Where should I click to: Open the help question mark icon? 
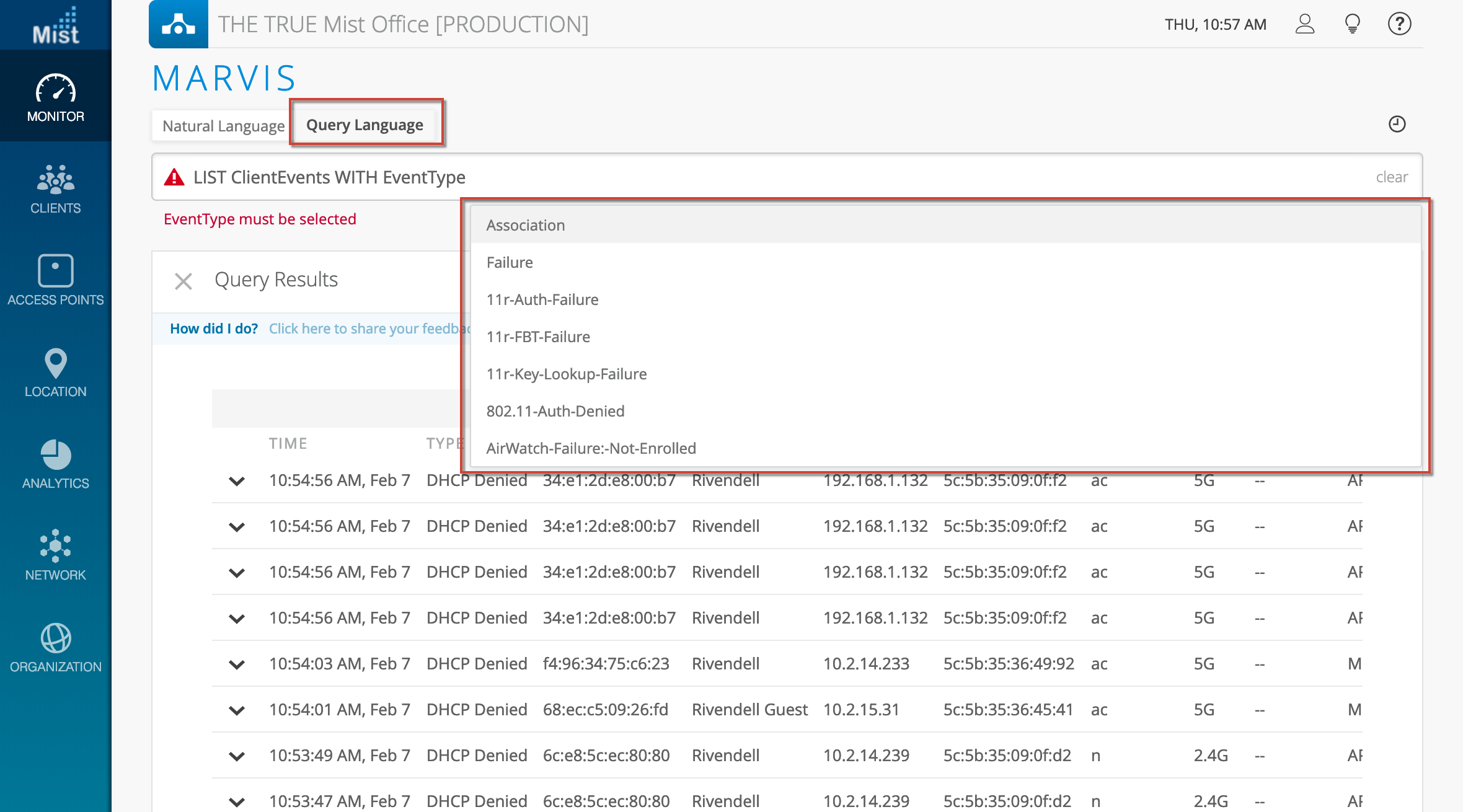1399,24
